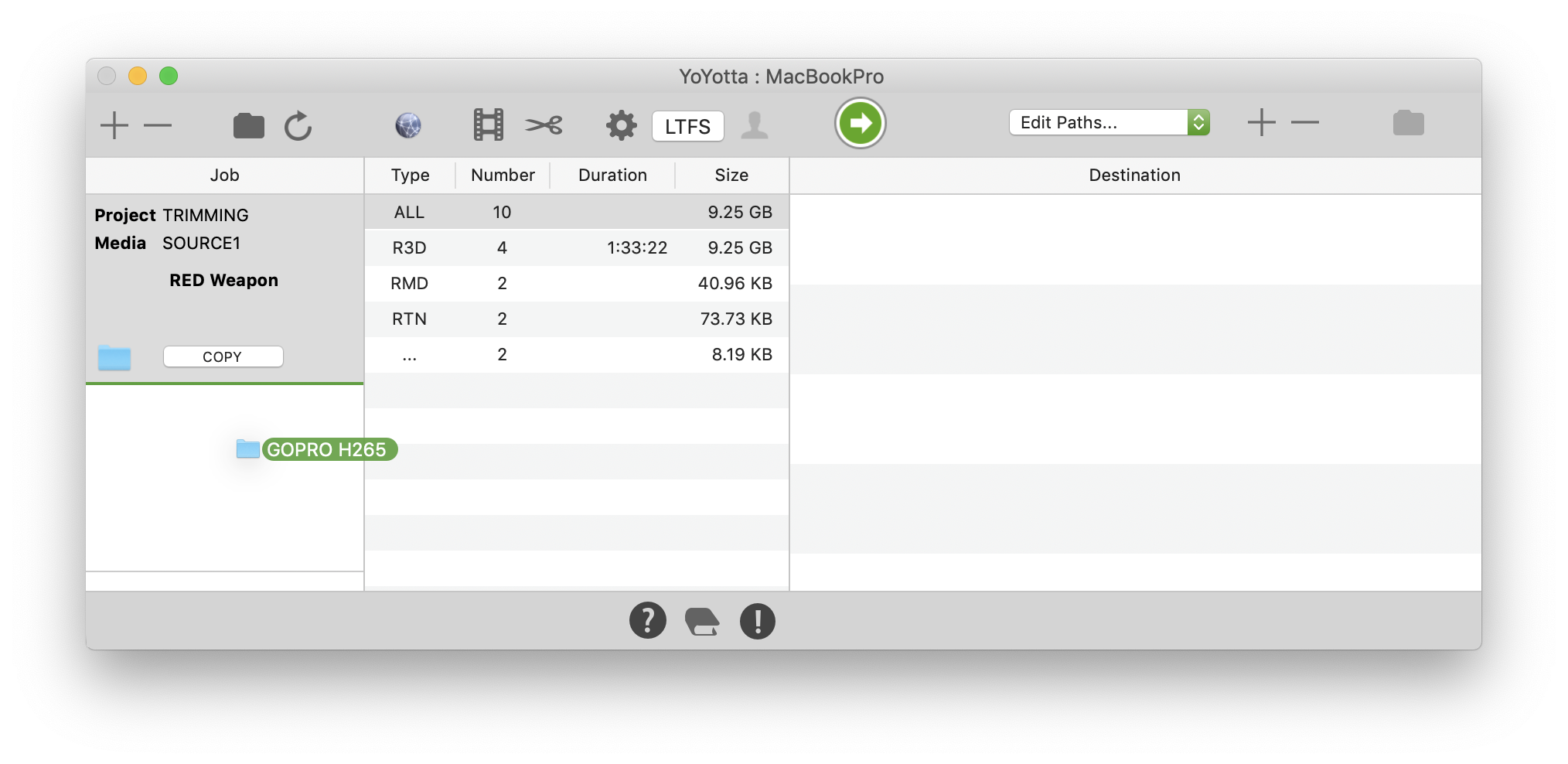Open help question mark icon
The image size is (1568, 764).
click(x=648, y=620)
